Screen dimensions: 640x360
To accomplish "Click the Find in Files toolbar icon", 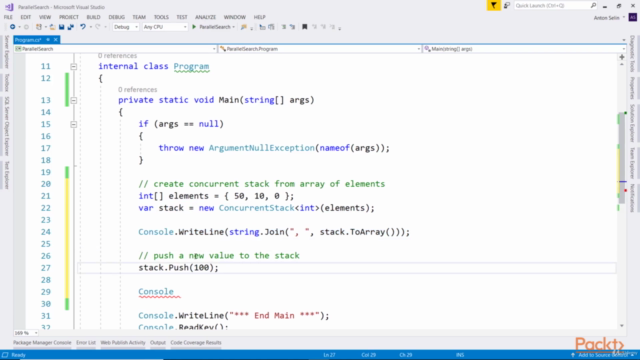I will 244,27.
